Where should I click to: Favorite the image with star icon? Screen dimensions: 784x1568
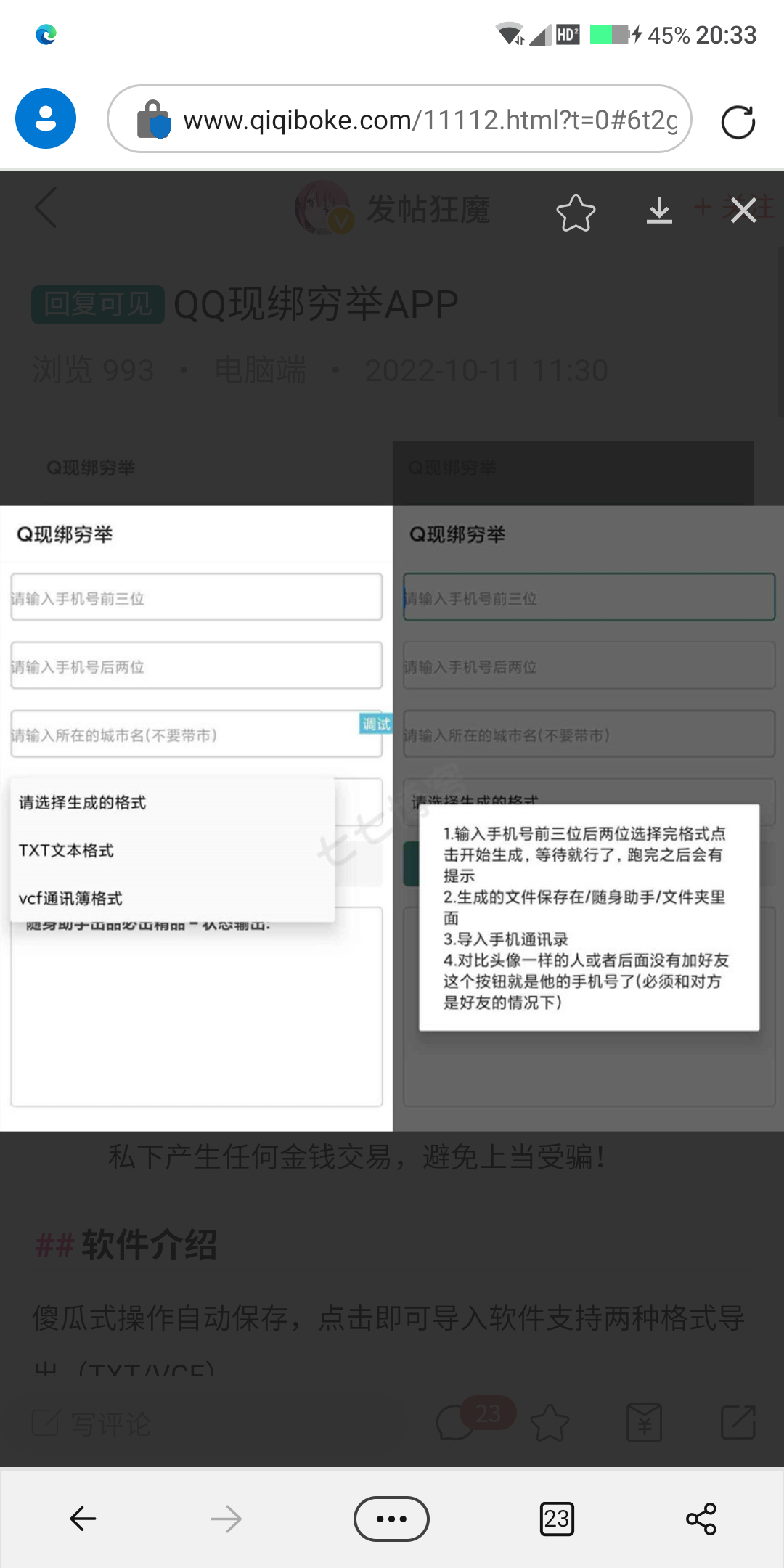(576, 212)
